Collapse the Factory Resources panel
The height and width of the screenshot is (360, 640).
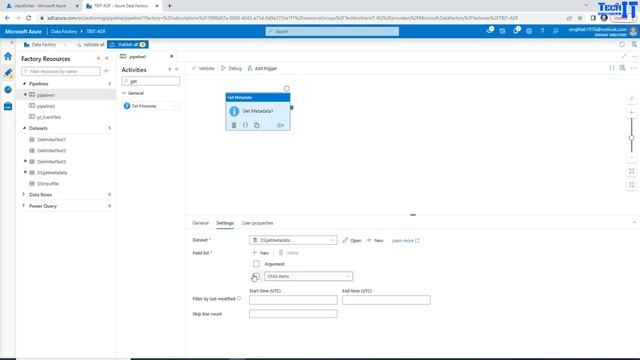point(107,59)
